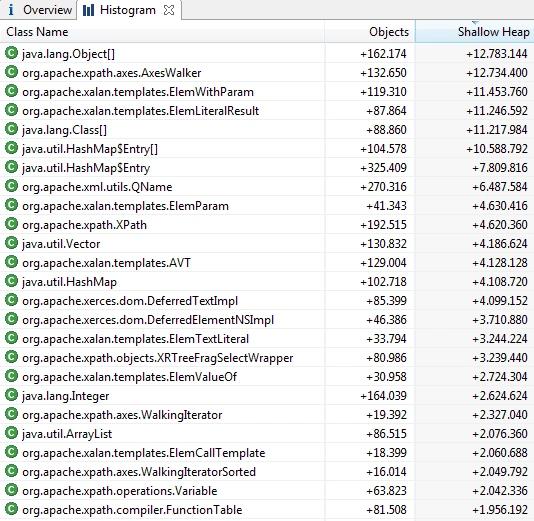This screenshot has width=534, height=521.
Task: Click the +325.409 objects value for HashMap$Entry
Action: (x=383, y=168)
